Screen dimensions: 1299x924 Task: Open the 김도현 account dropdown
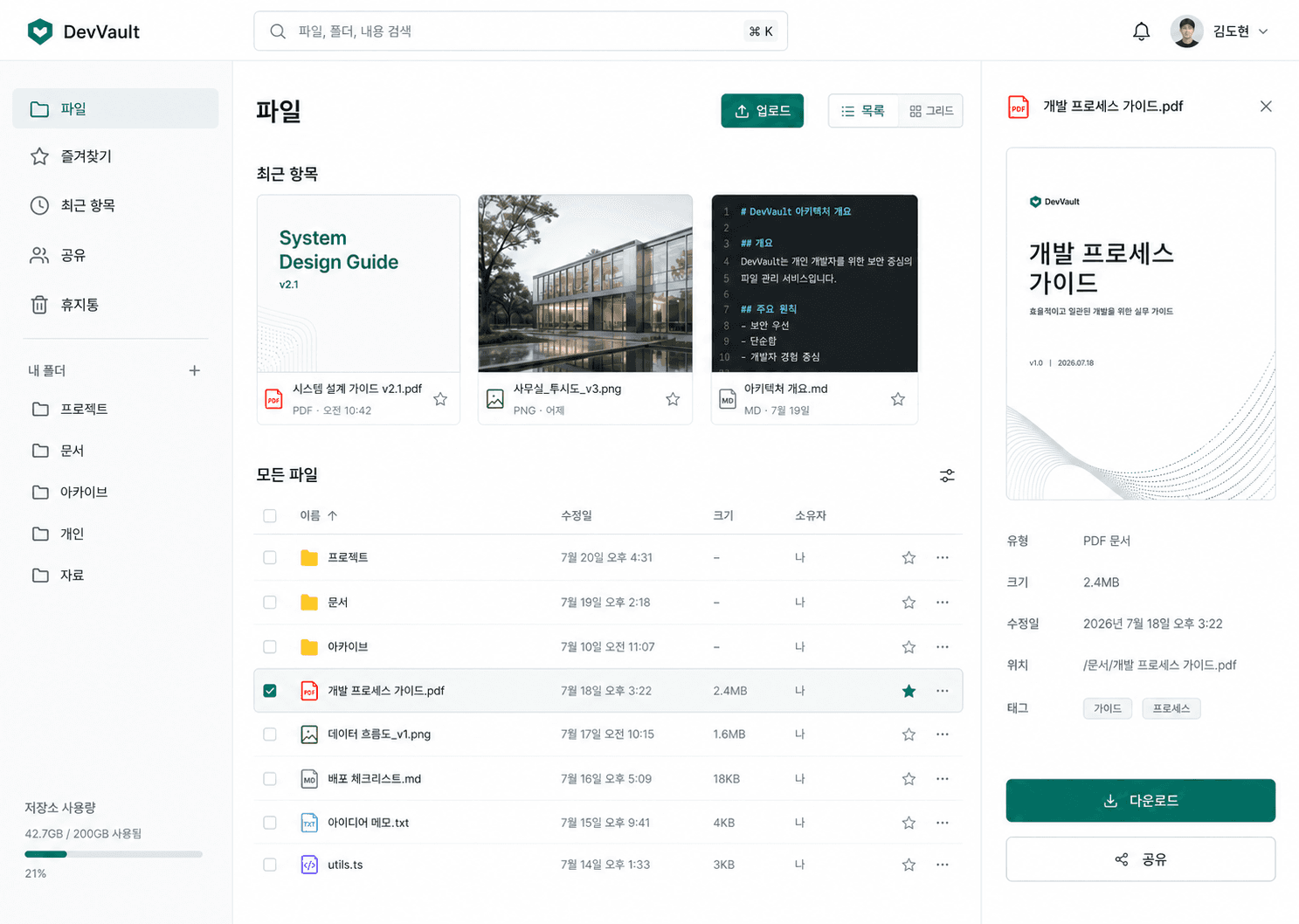click(x=1263, y=31)
